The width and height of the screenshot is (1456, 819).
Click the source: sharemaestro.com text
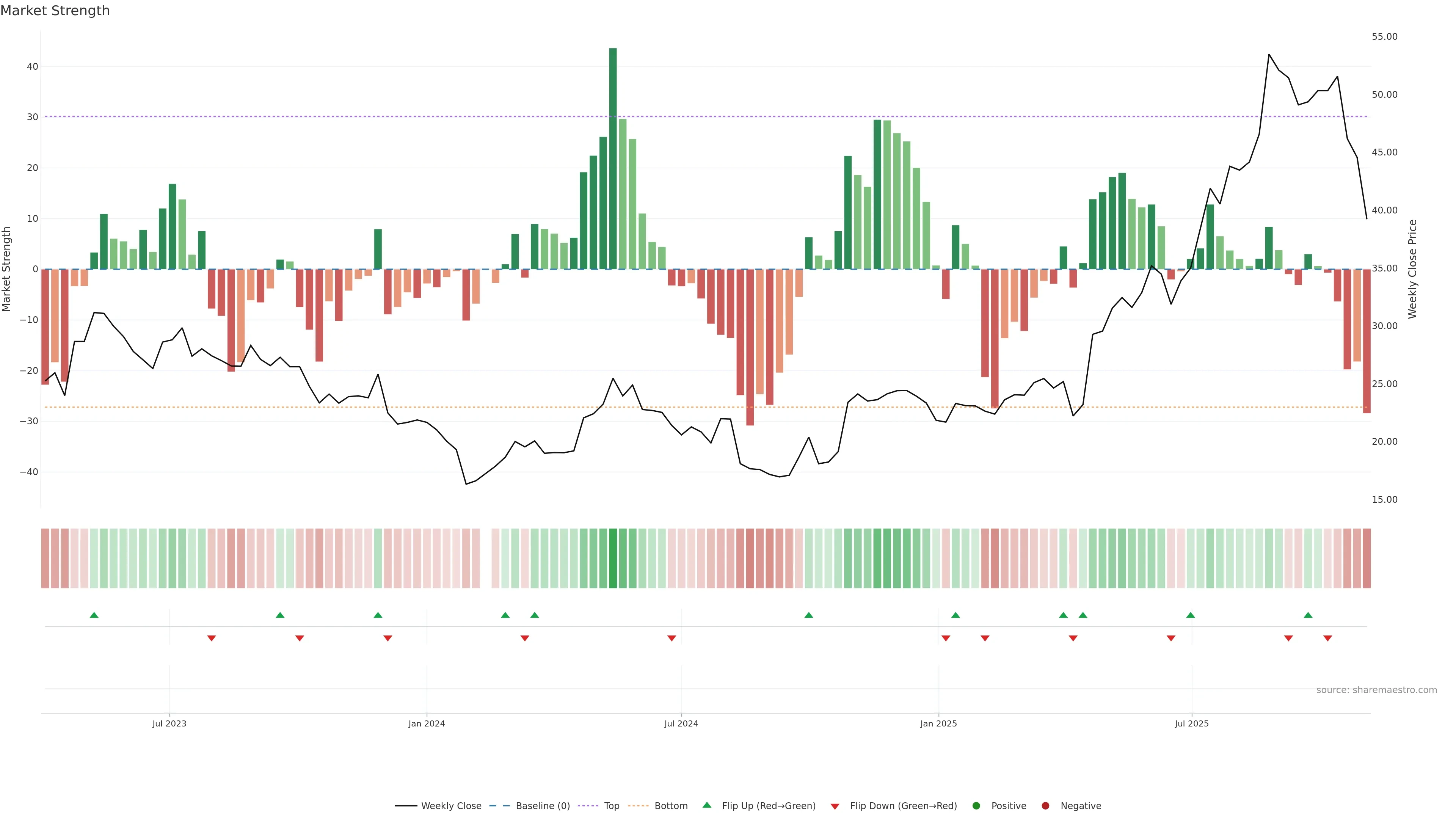click(1376, 690)
